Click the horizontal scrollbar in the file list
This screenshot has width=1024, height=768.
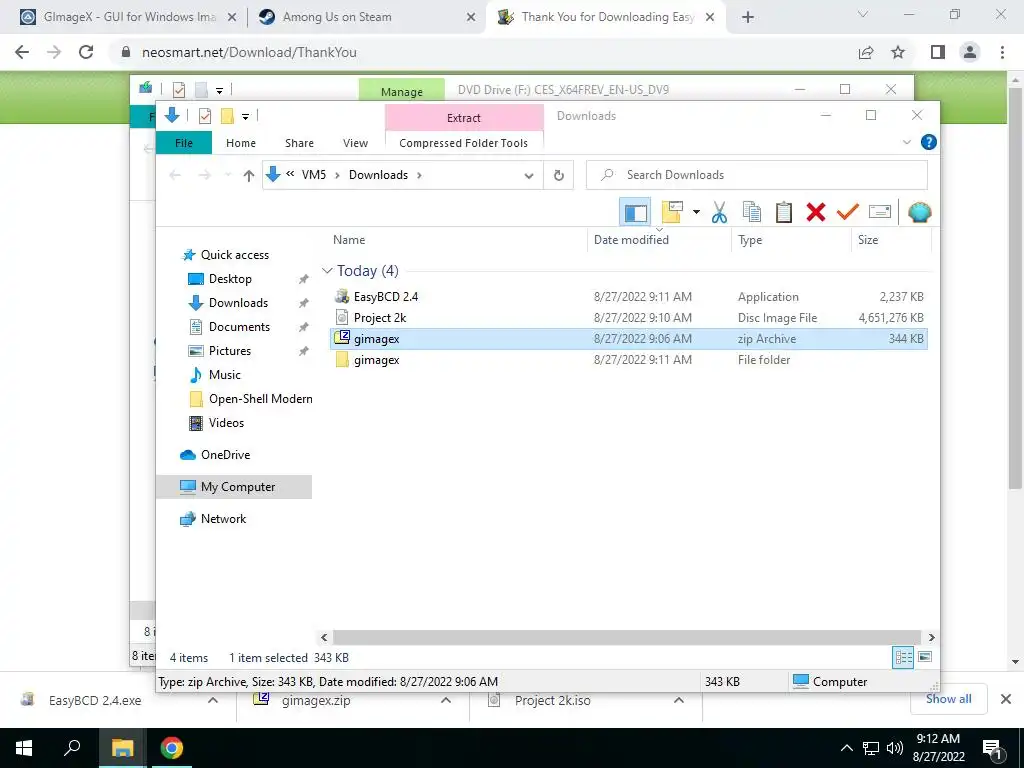(x=626, y=637)
